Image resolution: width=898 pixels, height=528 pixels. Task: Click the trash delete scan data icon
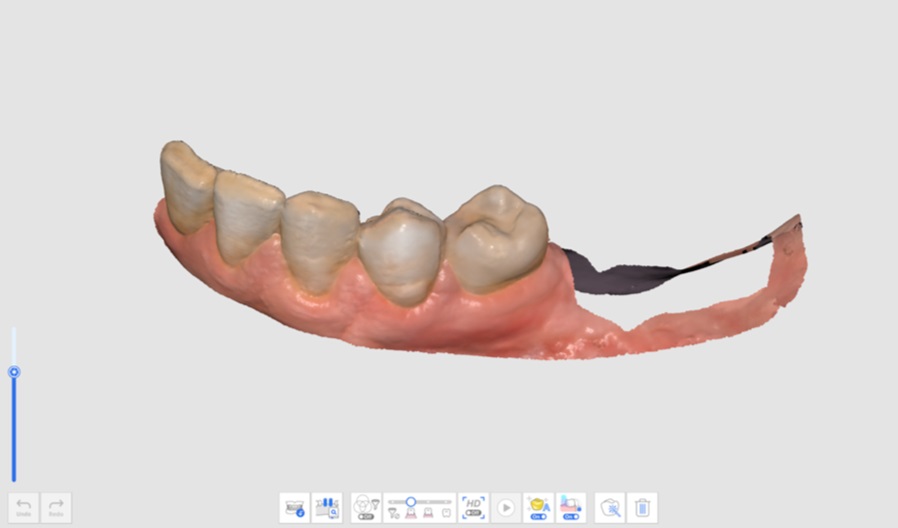pos(642,507)
